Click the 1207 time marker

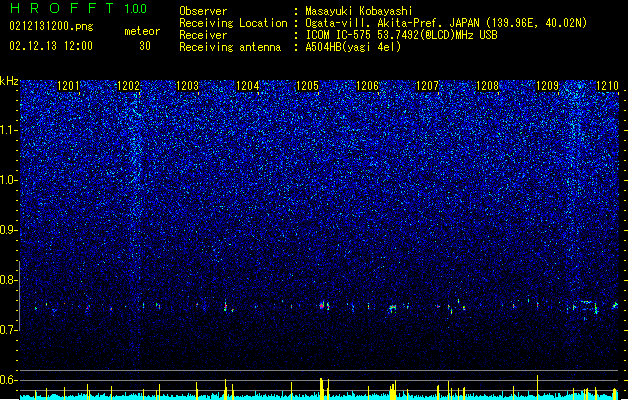point(428,85)
